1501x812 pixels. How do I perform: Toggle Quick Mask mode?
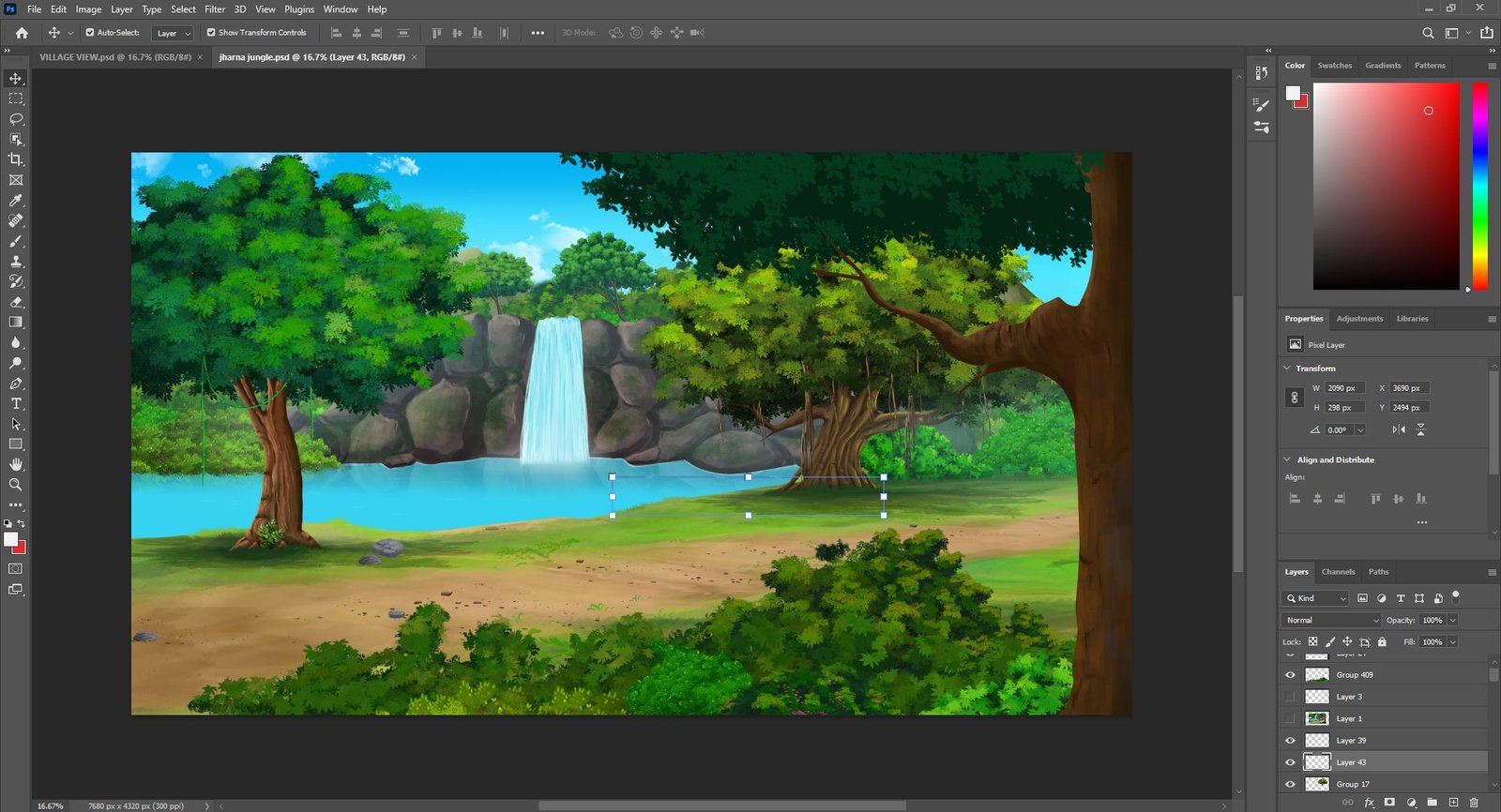coord(16,569)
